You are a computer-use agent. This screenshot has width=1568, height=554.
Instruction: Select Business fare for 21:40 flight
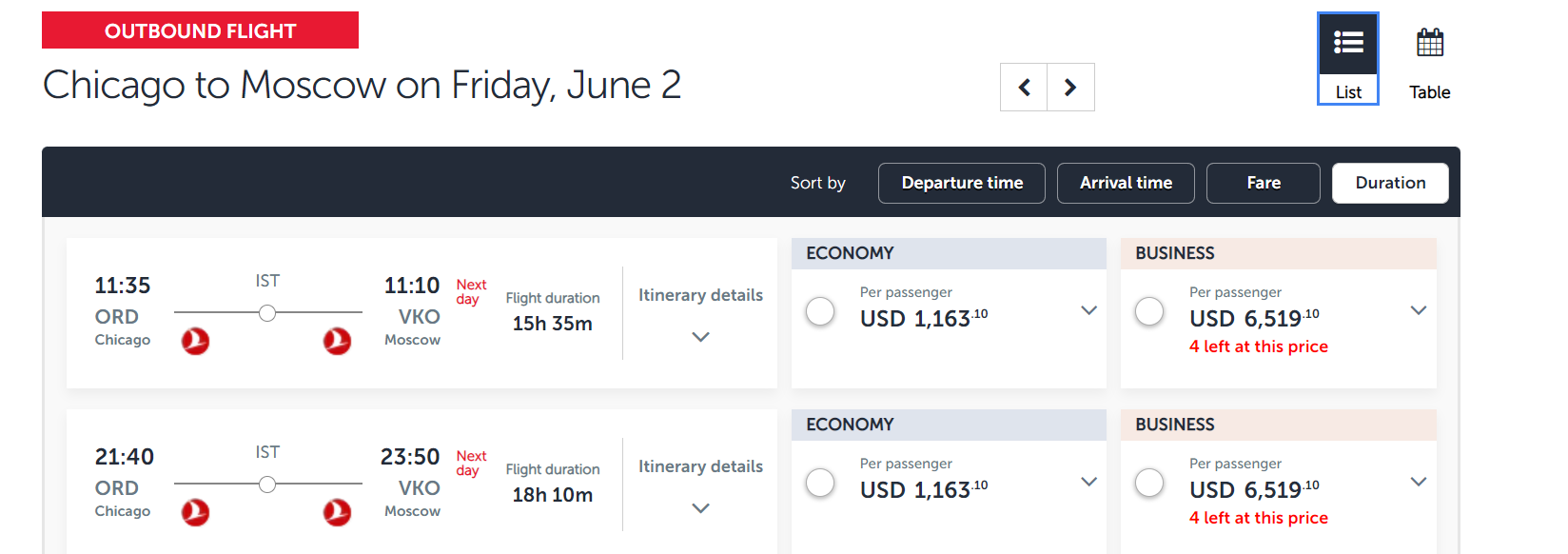(x=1149, y=483)
